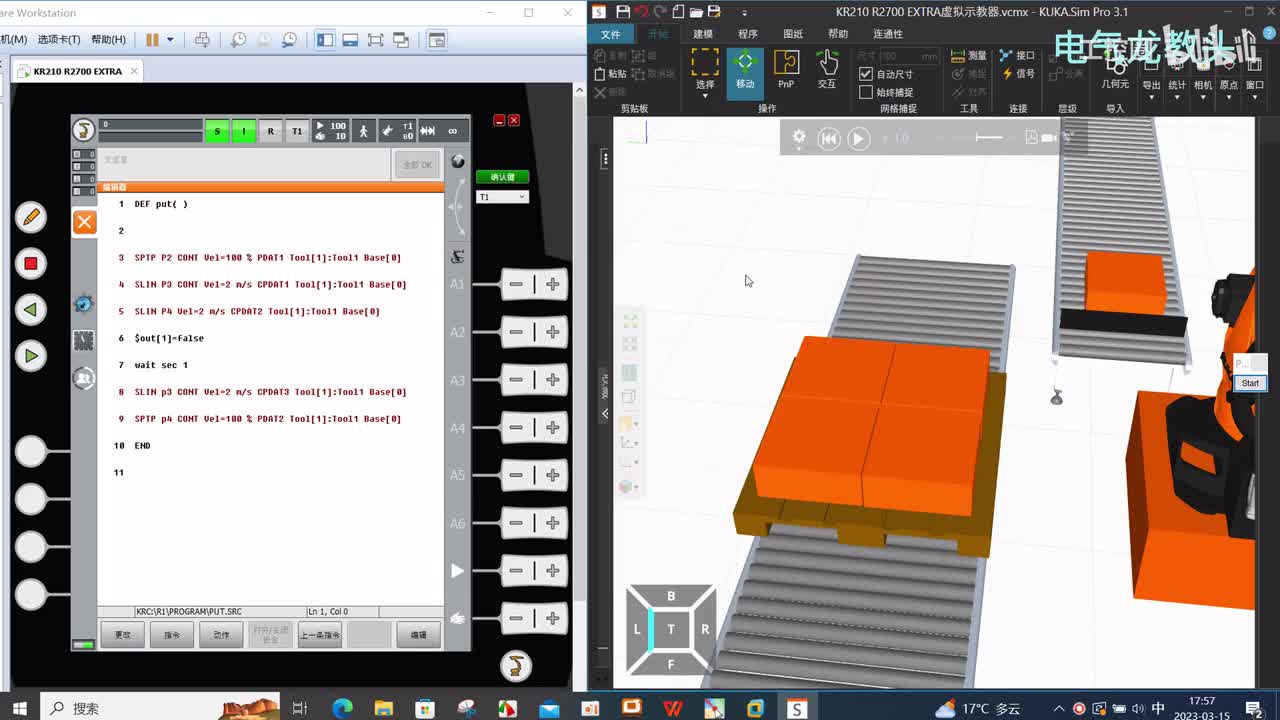
Task: Click the robot icon button below jog keys
Action: (516, 665)
